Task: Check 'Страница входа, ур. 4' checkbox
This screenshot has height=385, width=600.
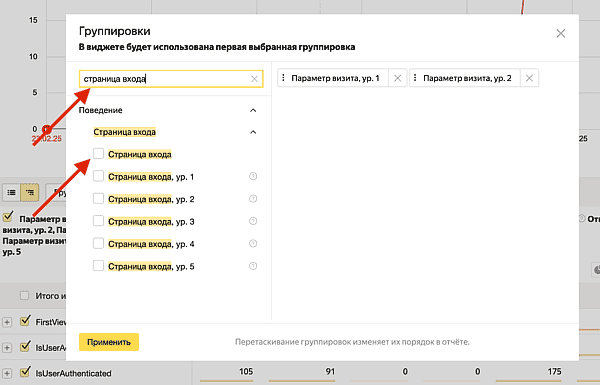Action: 98,243
